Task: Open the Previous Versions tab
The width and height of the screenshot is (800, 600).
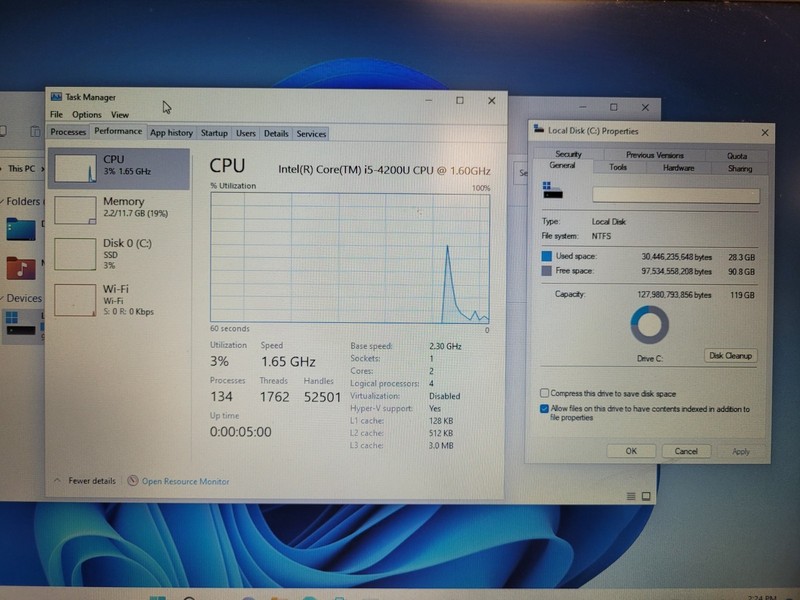Action: point(655,155)
